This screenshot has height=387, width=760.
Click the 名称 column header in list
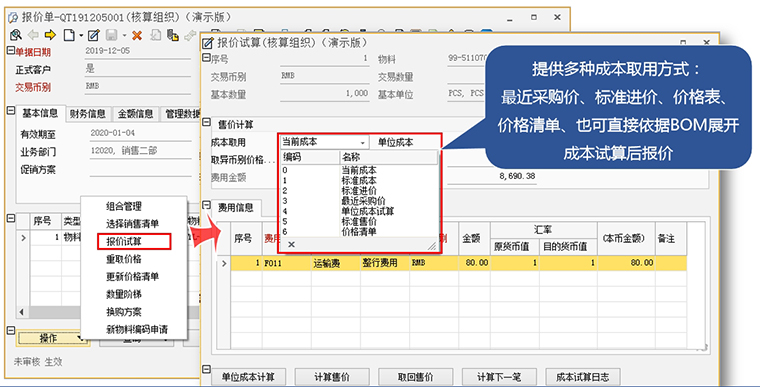pos(388,157)
